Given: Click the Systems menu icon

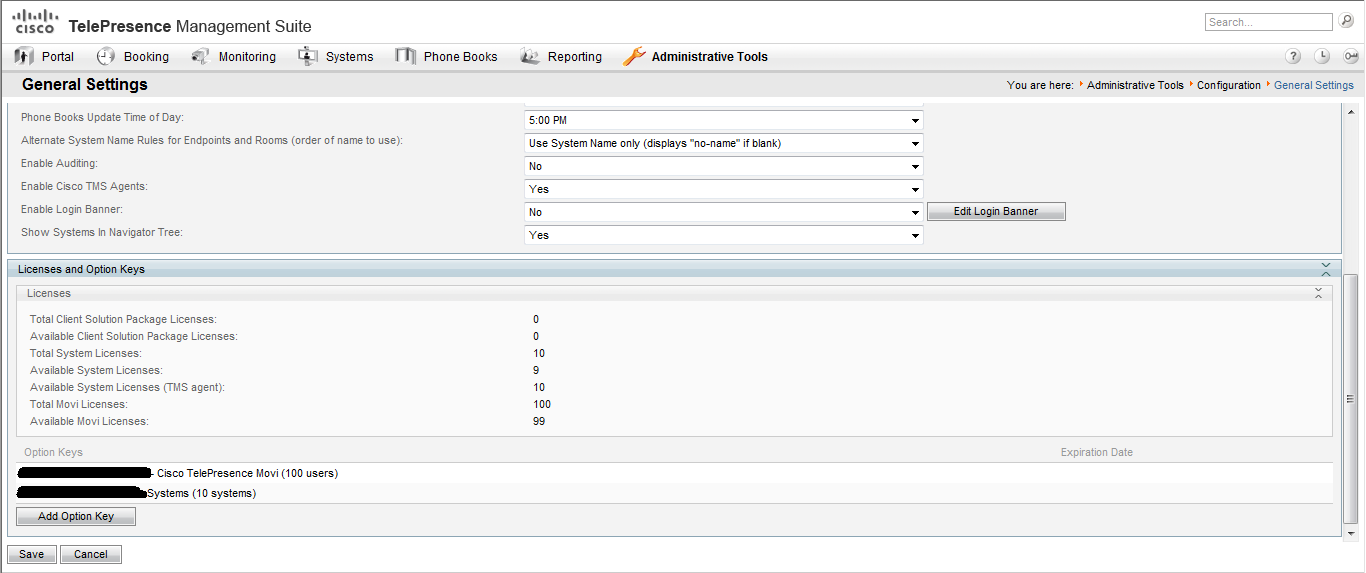Looking at the screenshot, I should 308,57.
